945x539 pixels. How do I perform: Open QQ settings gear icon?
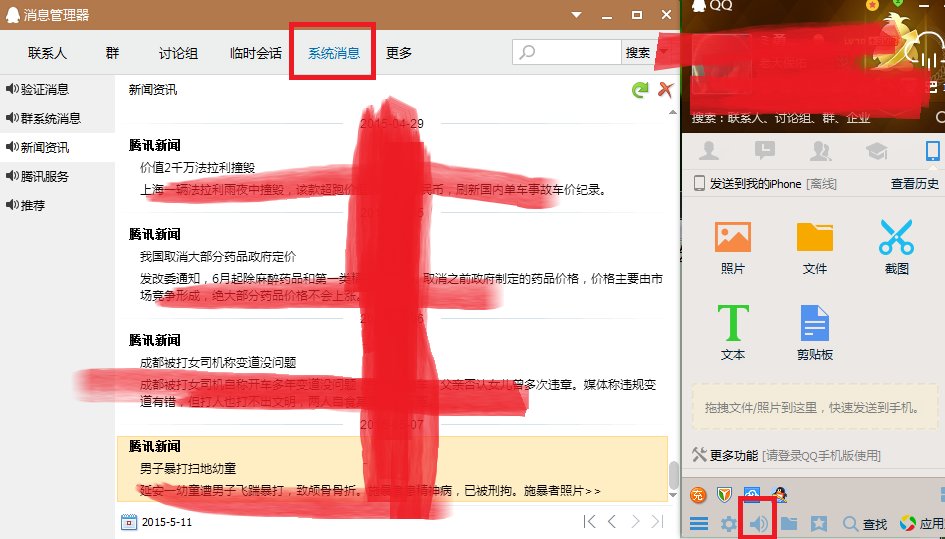[x=729, y=523]
